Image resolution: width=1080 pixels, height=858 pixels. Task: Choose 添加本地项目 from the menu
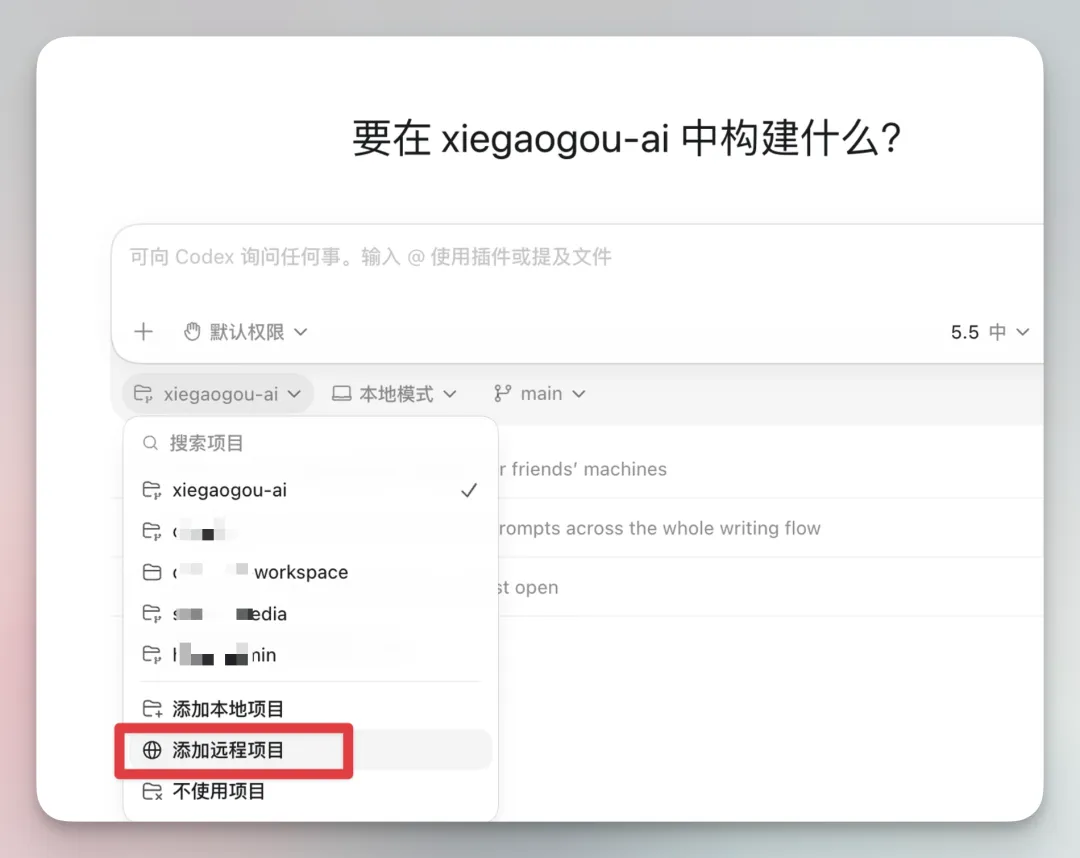coord(311,709)
